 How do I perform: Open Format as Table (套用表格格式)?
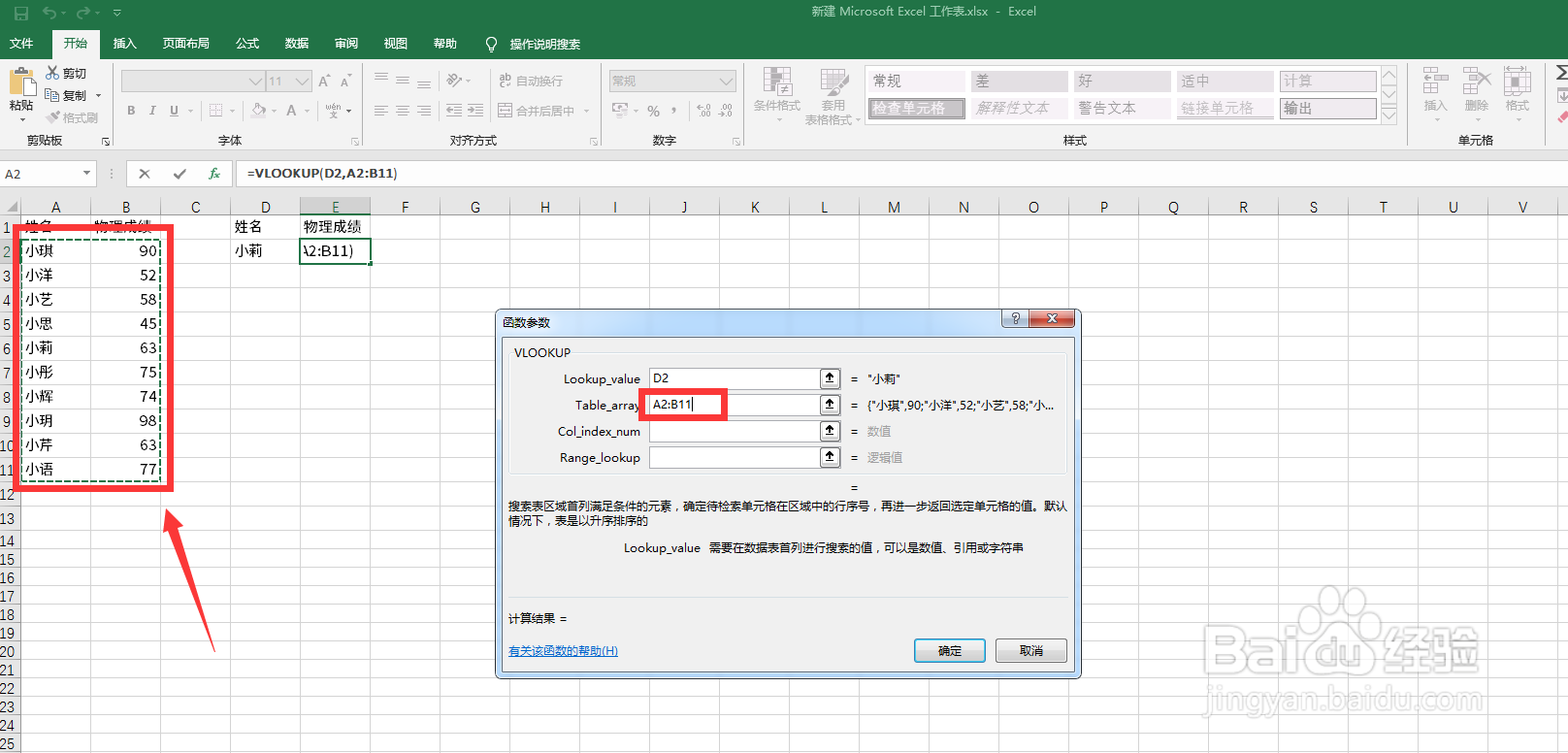[x=833, y=95]
